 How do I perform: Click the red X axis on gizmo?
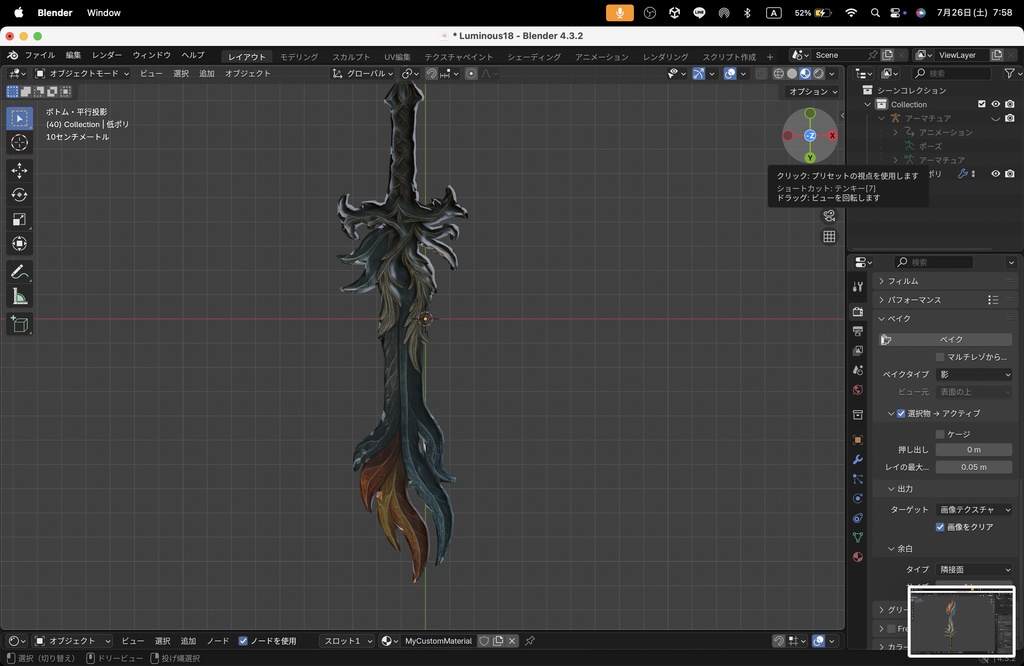[x=832, y=135]
